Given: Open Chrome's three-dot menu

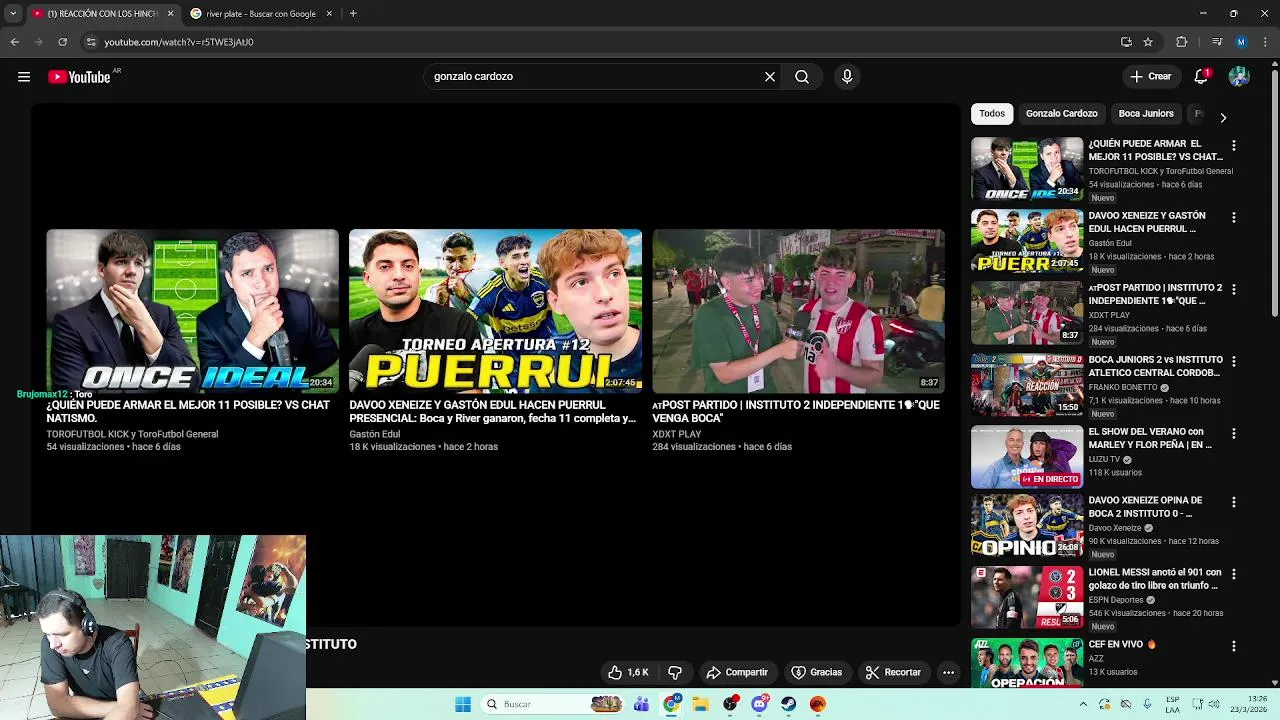Looking at the screenshot, I should tap(1266, 42).
